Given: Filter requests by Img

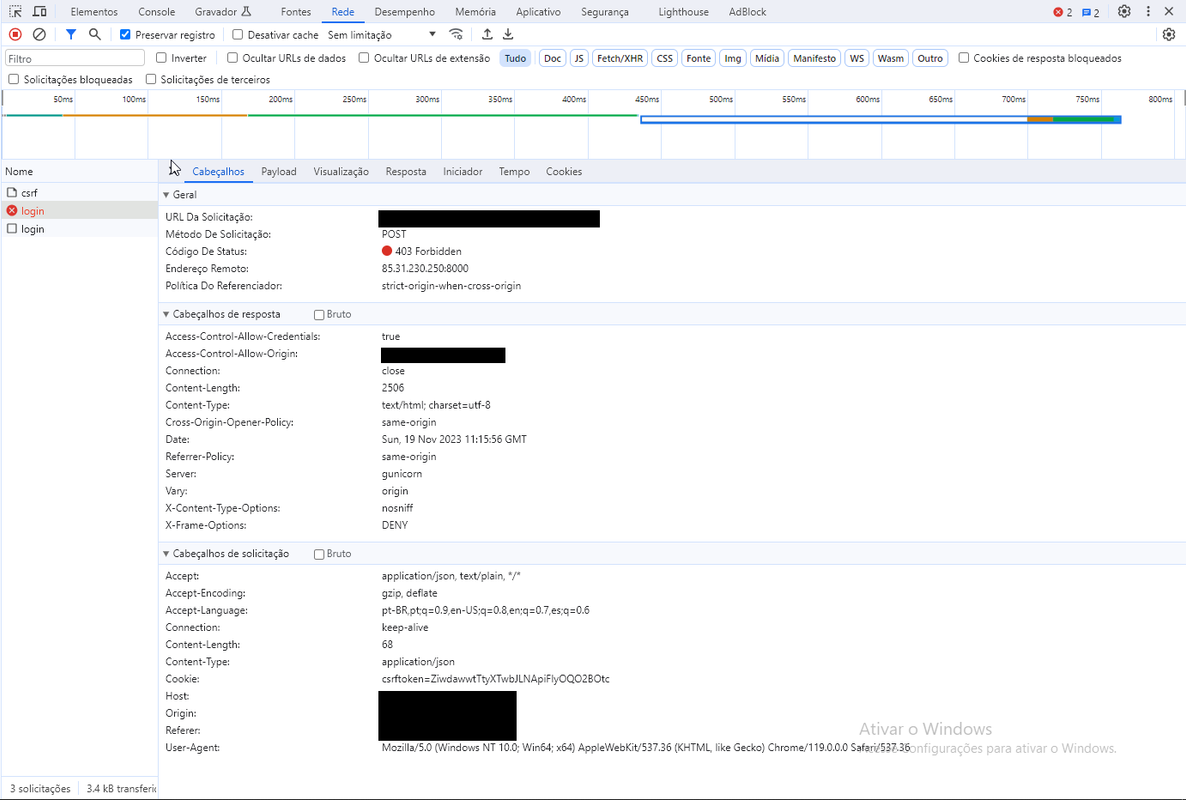Looking at the screenshot, I should (733, 58).
